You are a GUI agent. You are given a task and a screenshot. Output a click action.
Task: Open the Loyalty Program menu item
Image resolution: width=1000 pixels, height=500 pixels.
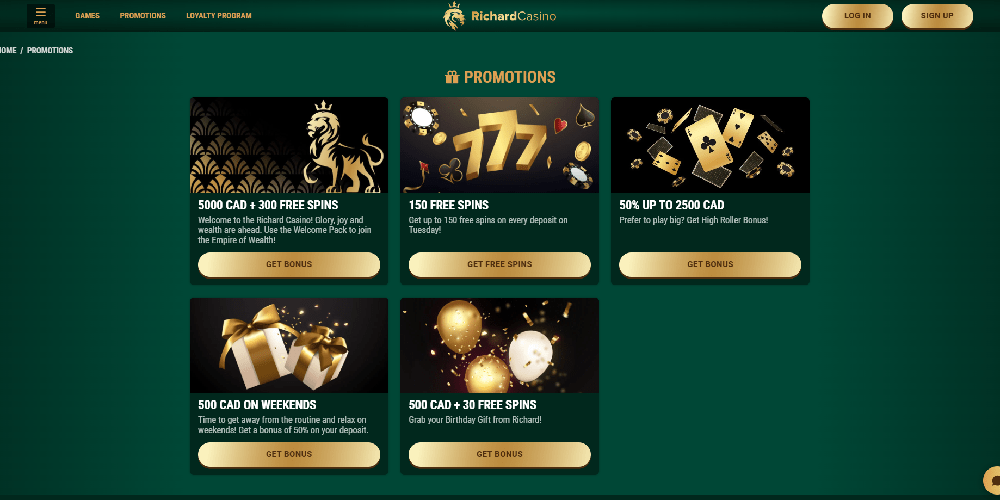tap(219, 16)
